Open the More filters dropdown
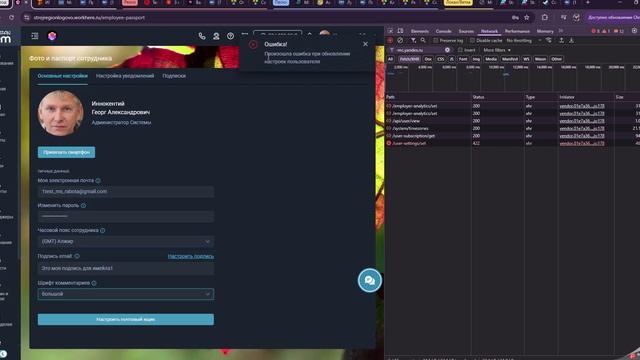The width and height of the screenshot is (640, 360). (x=497, y=50)
